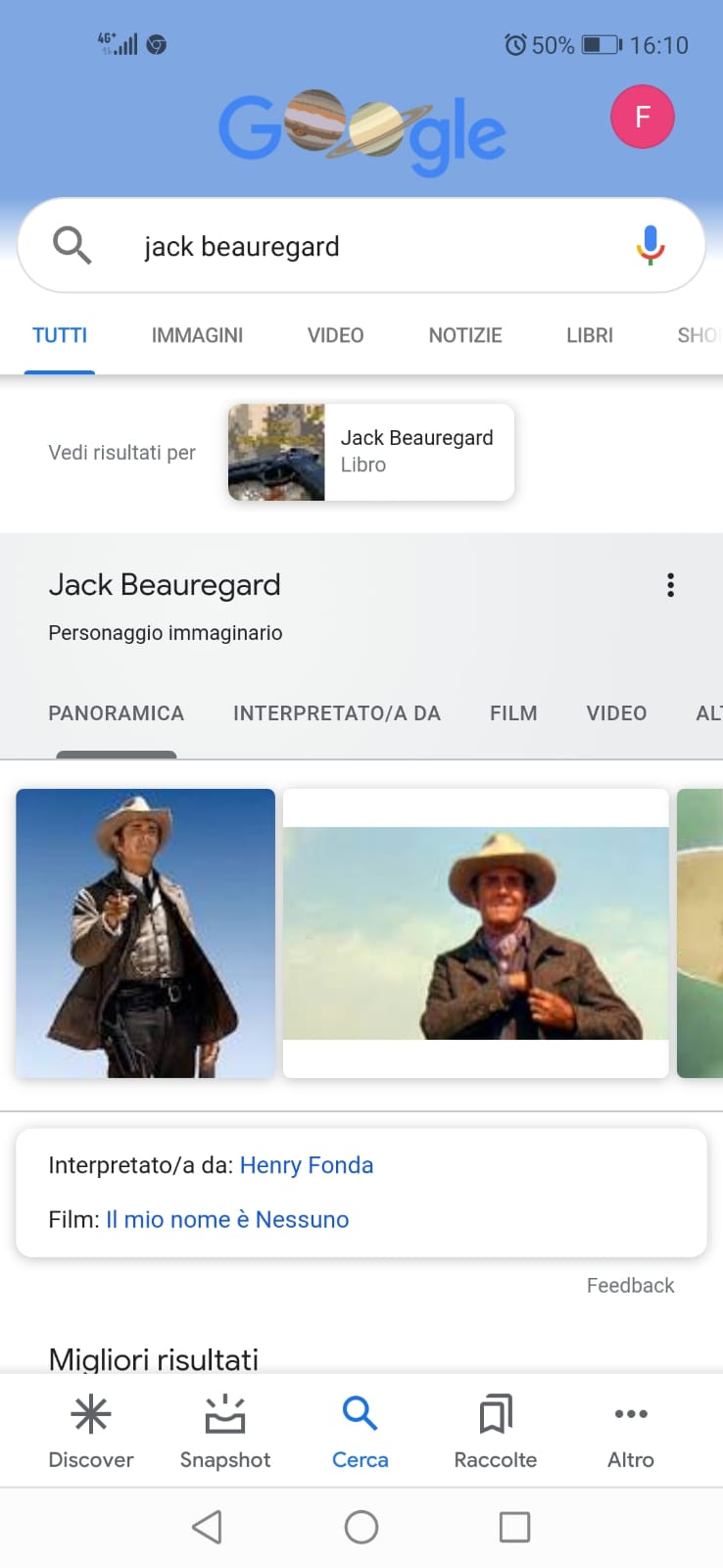Switch to VIDEO search tab
The height and width of the screenshot is (1568, 723).
coord(335,335)
